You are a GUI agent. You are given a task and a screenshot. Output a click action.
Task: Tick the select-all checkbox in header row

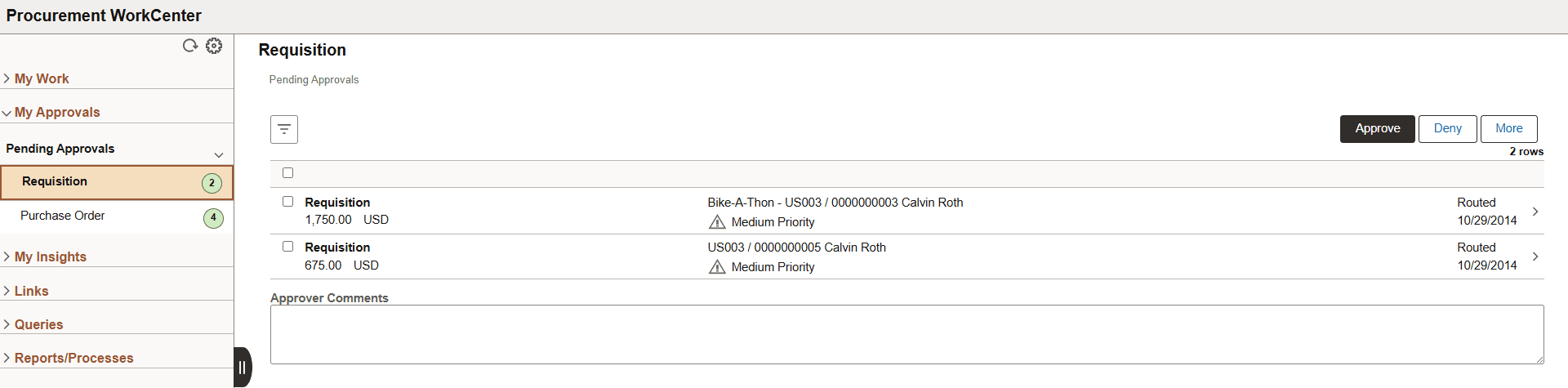tap(287, 173)
